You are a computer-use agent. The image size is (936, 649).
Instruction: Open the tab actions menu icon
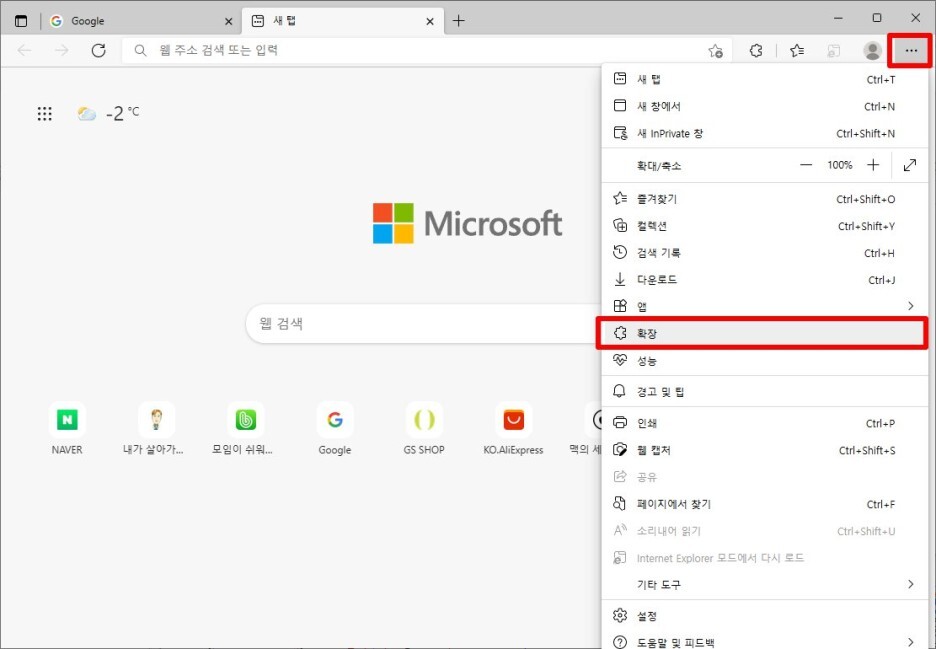21,21
